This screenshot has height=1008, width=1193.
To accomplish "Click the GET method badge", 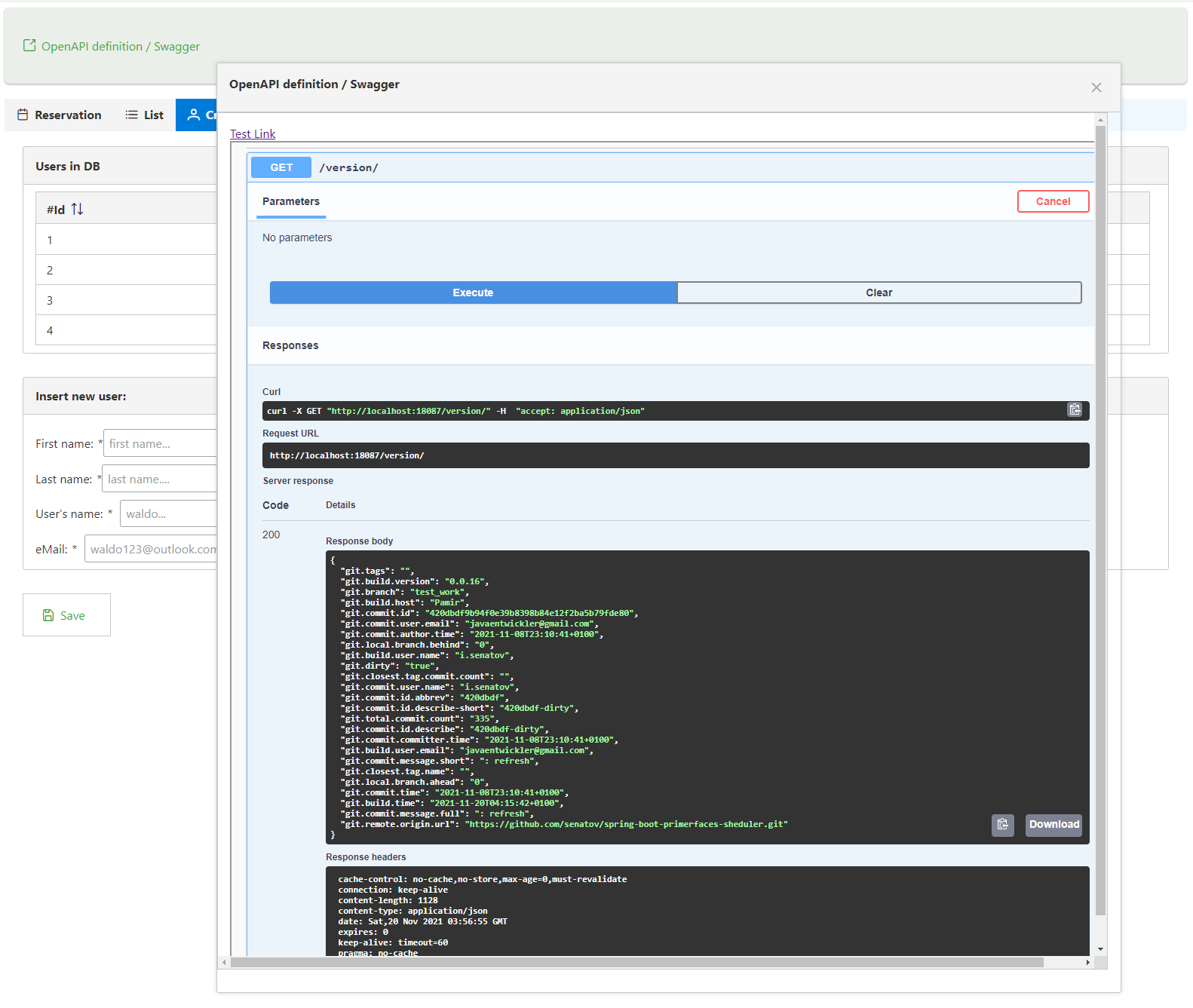I will 281,167.
